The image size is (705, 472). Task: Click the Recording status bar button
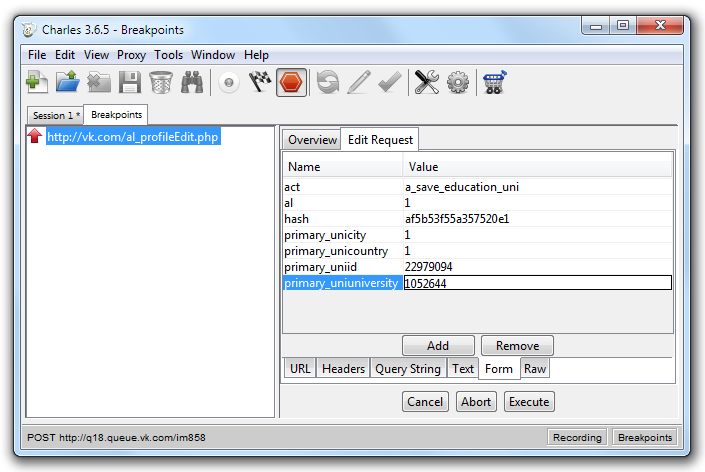pyautogui.click(x=577, y=437)
